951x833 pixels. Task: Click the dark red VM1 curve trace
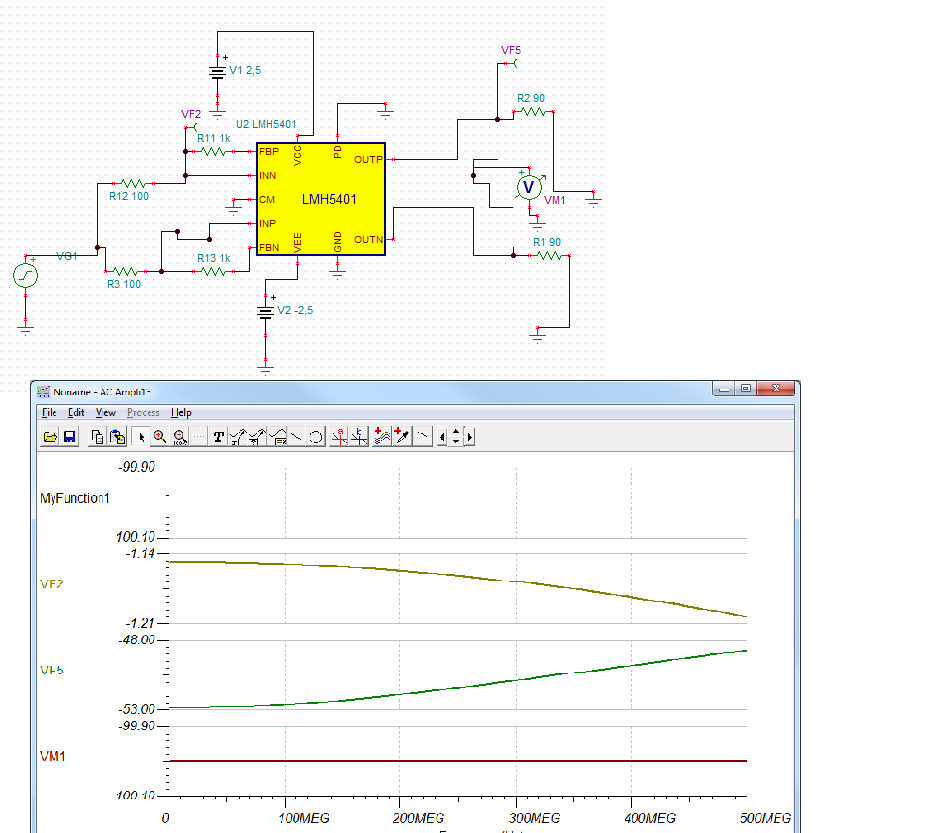458,760
